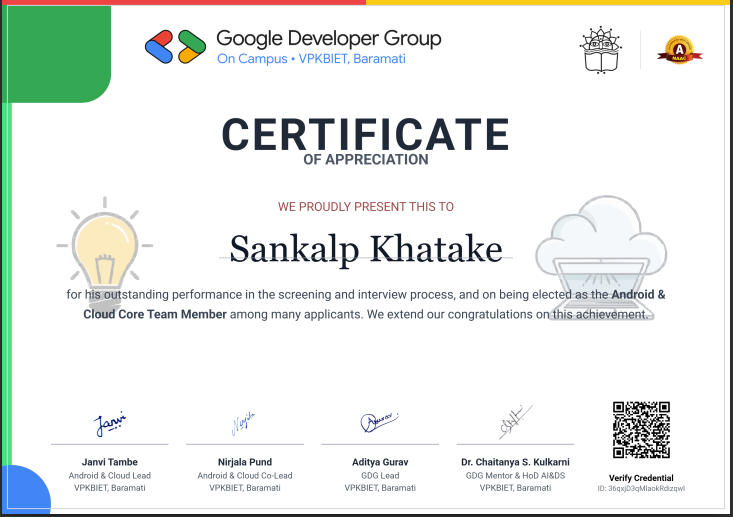Click the name 'Nirjala Pund'
The height and width of the screenshot is (517, 733).
245,462
